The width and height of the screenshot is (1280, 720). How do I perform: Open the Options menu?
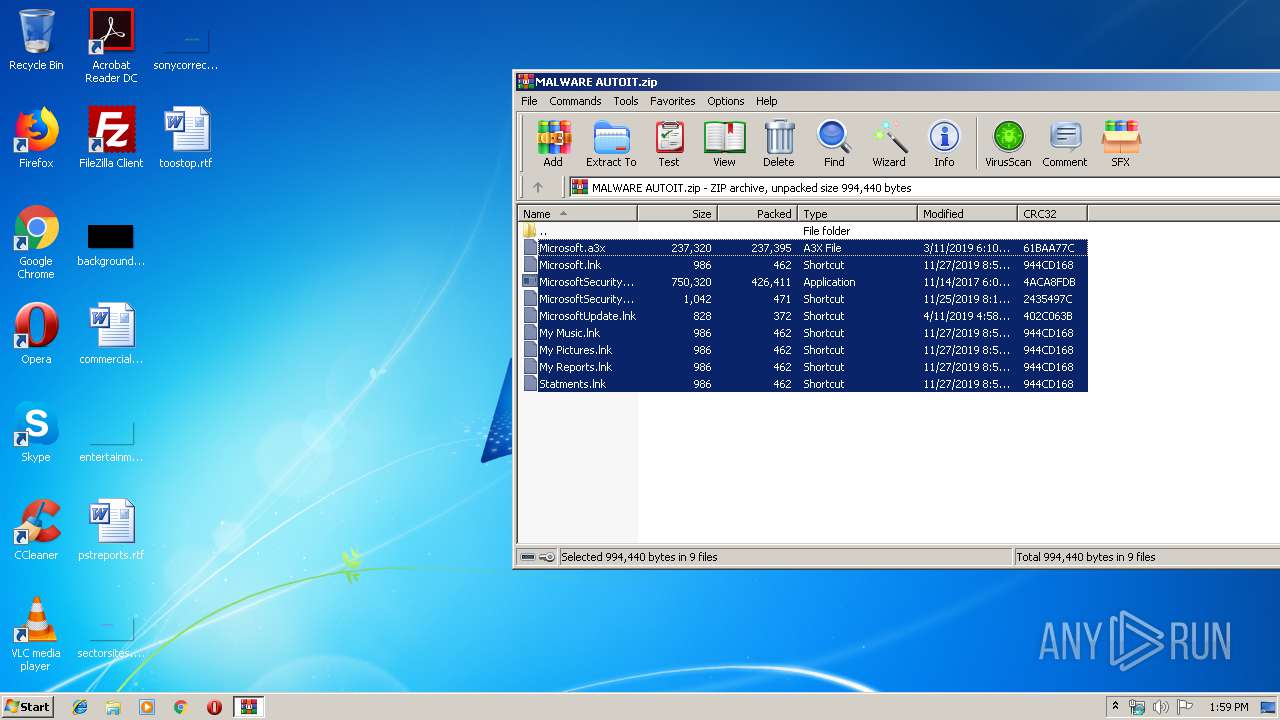726,101
